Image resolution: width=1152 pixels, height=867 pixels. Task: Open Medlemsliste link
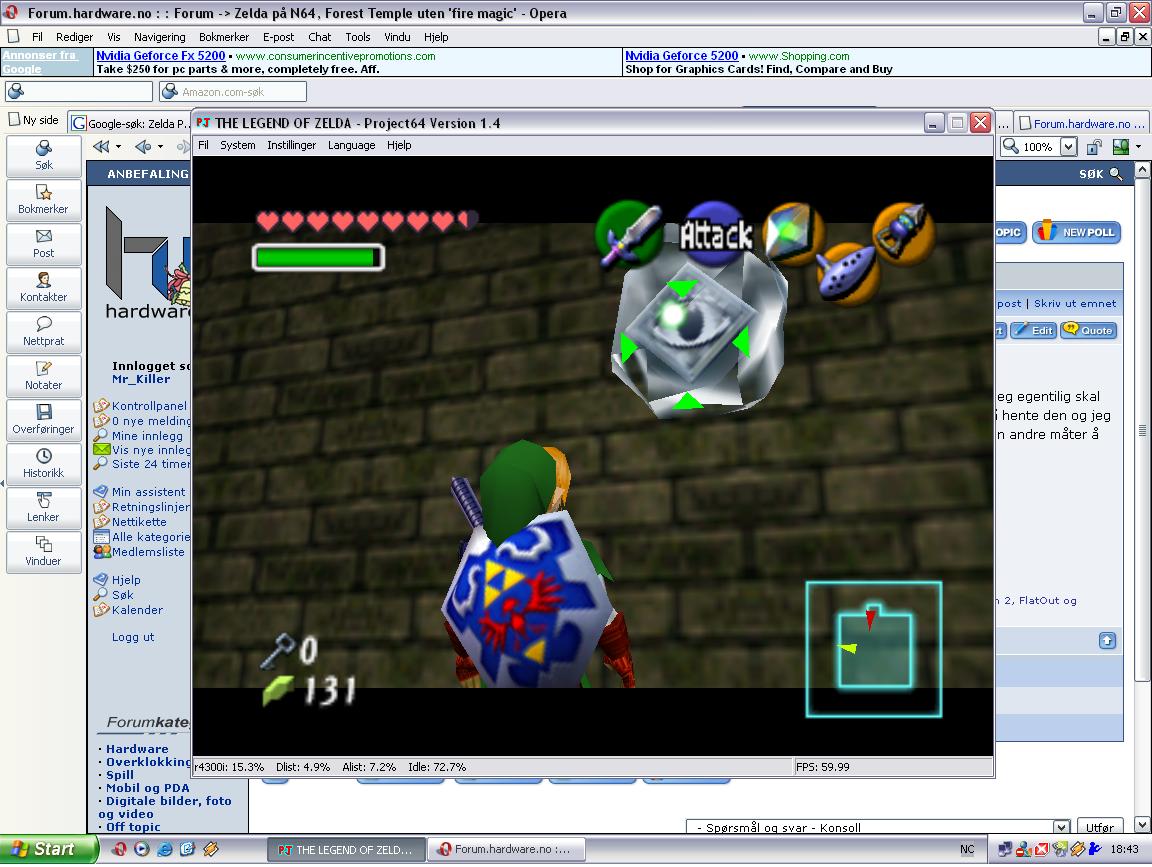pos(148,552)
